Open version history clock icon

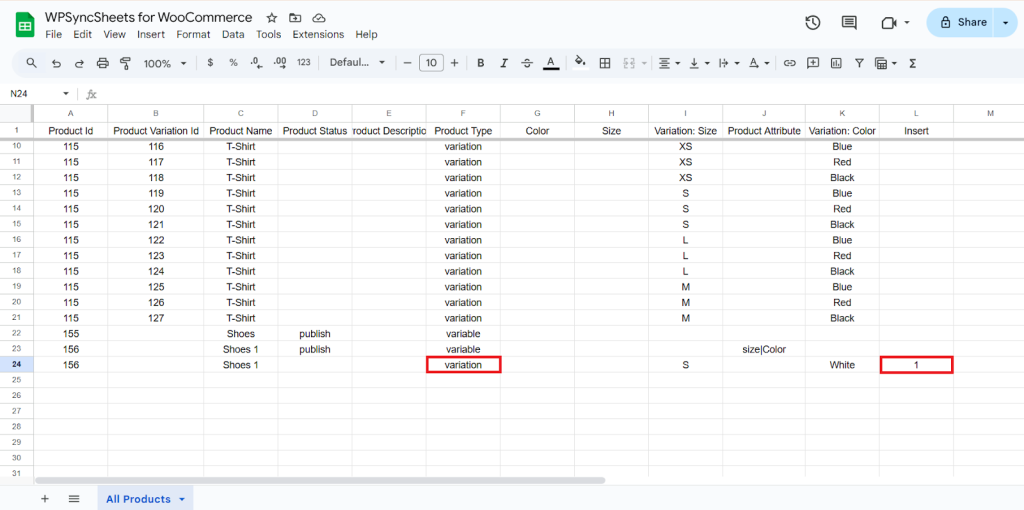(812, 23)
